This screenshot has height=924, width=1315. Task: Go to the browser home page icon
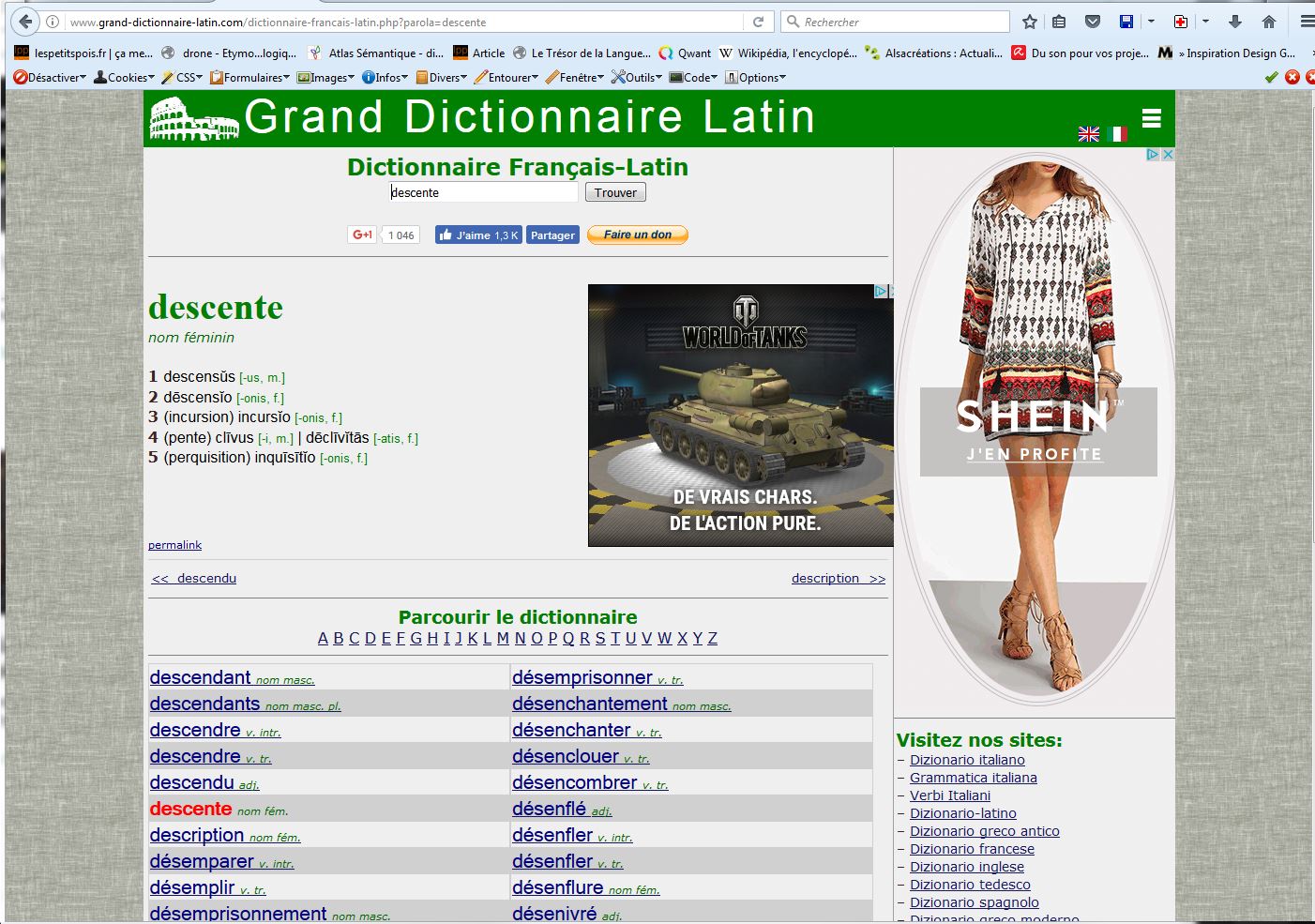pos(1268,22)
